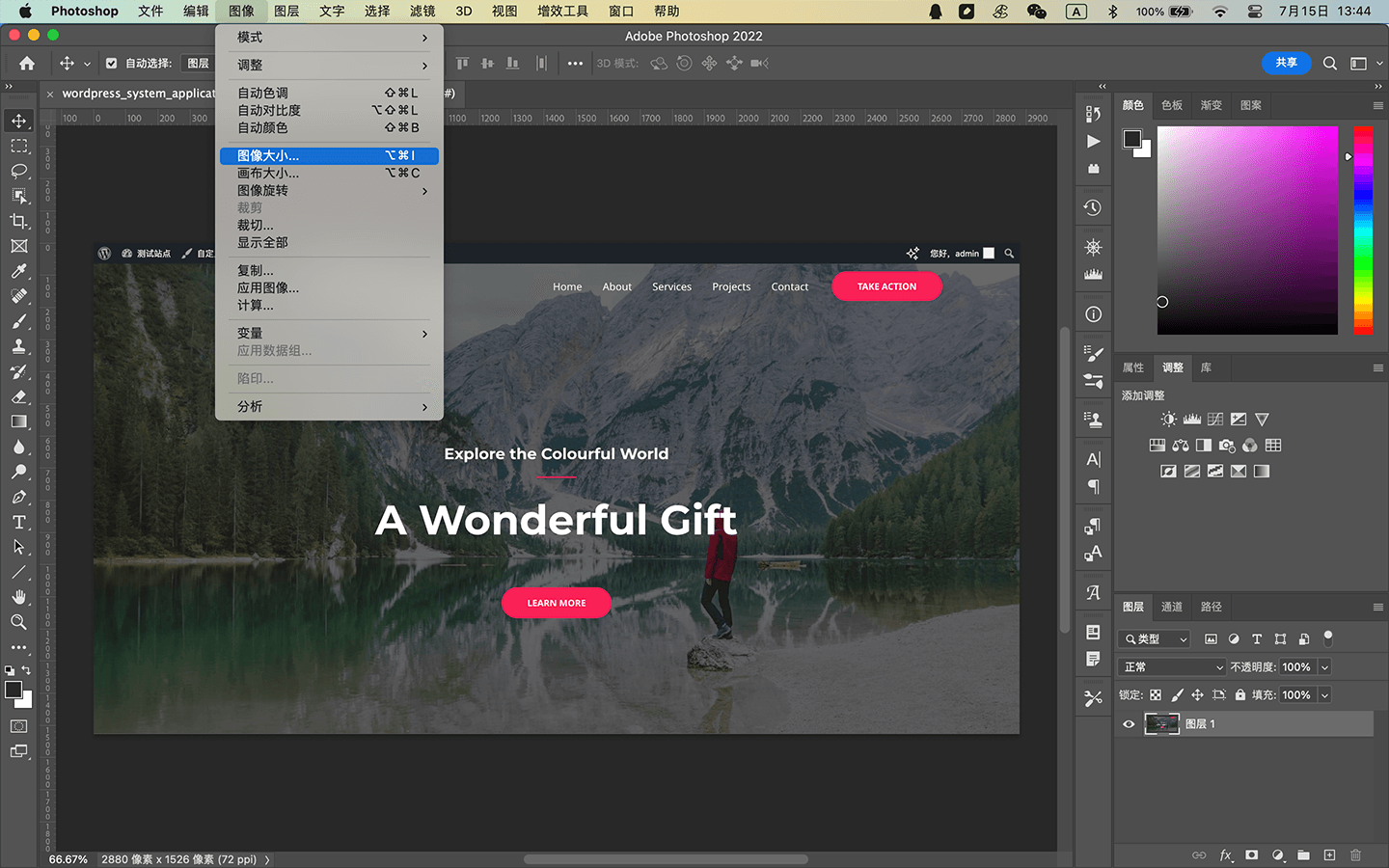Open the more options ellipsis in options bar
1389x868 pixels.
(575, 64)
